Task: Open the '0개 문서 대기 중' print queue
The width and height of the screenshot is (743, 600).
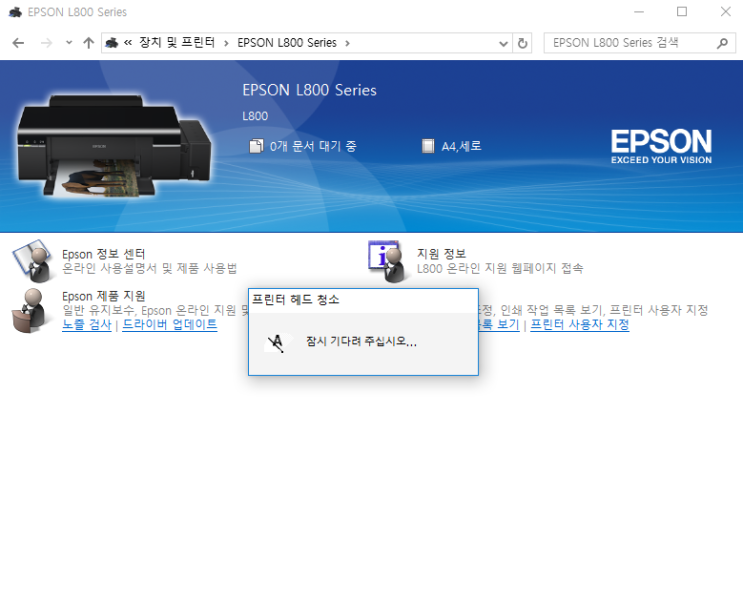Action: pyautogui.click(x=313, y=146)
